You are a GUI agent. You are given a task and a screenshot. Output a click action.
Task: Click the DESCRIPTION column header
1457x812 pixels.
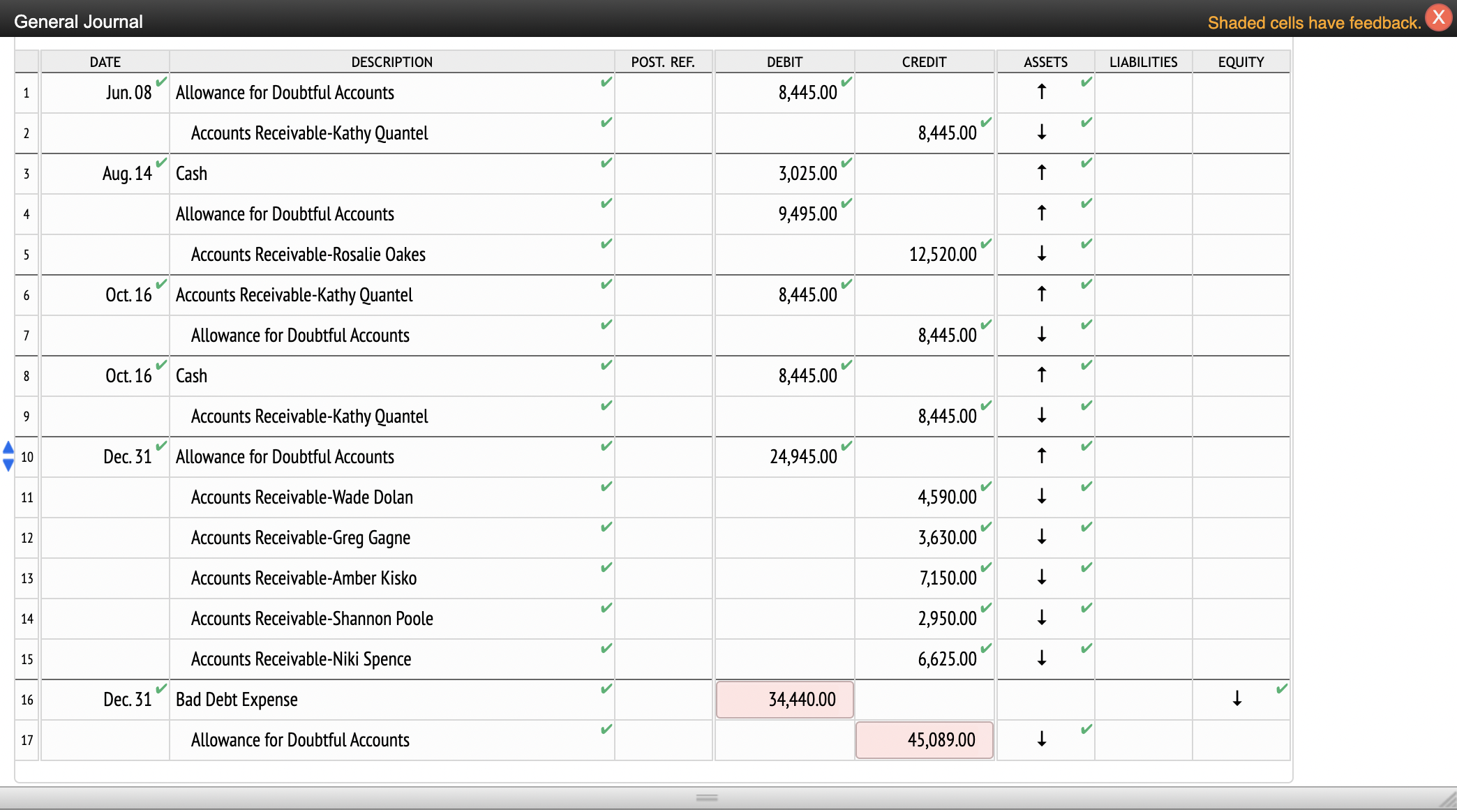pos(391,62)
